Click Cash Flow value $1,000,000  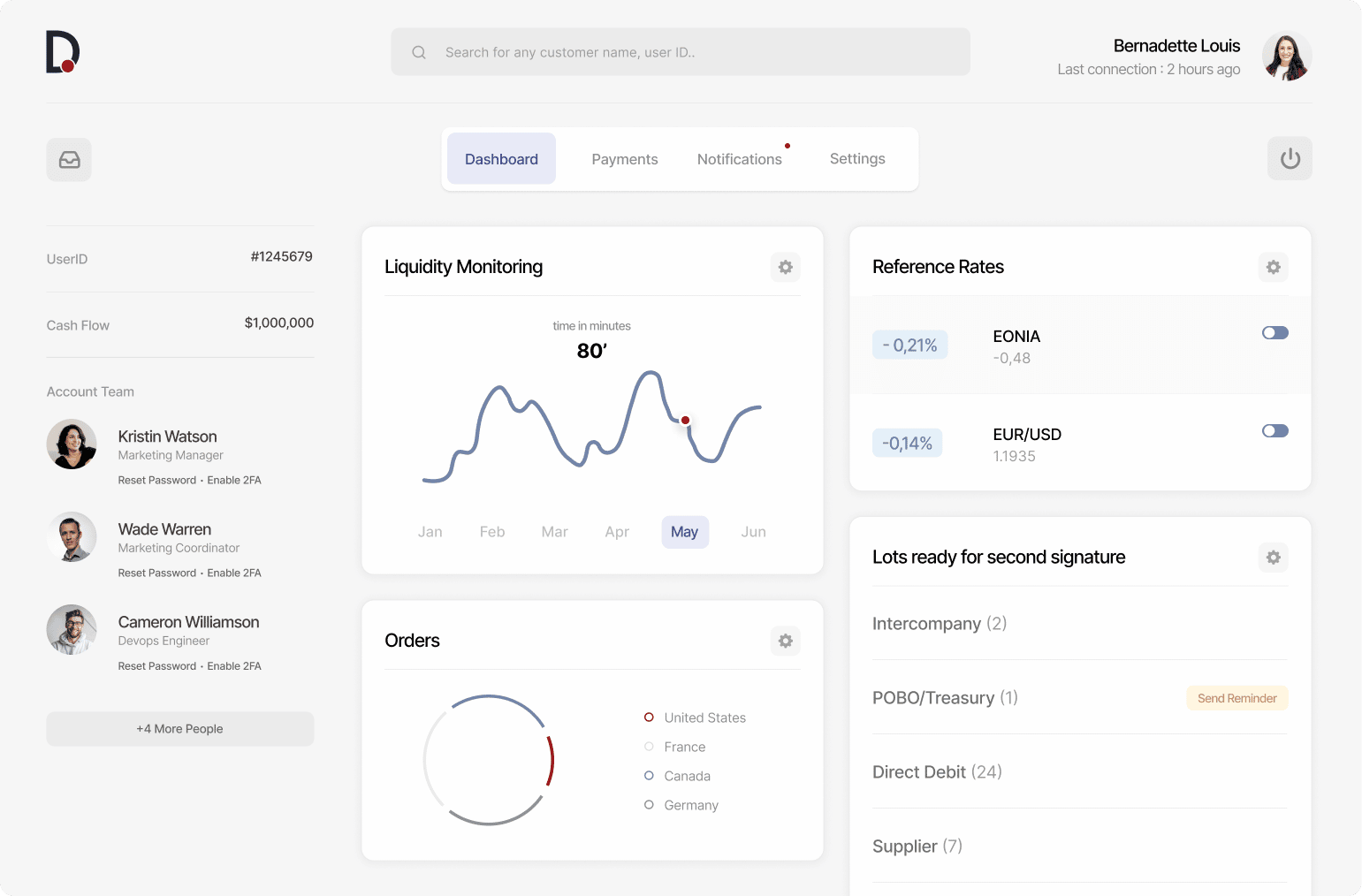coord(279,323)
